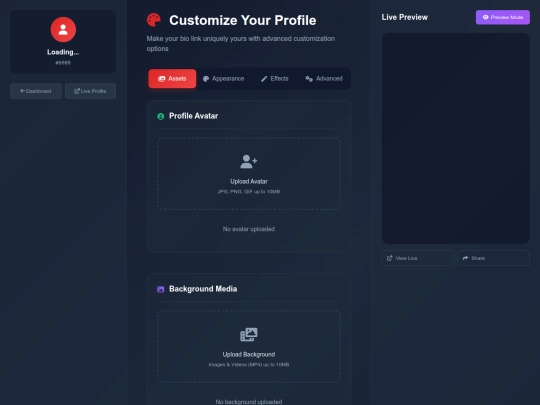
Task: Click the 'Images & Videos (MP4) up to 10MB' text
Action: coord(249,364)
